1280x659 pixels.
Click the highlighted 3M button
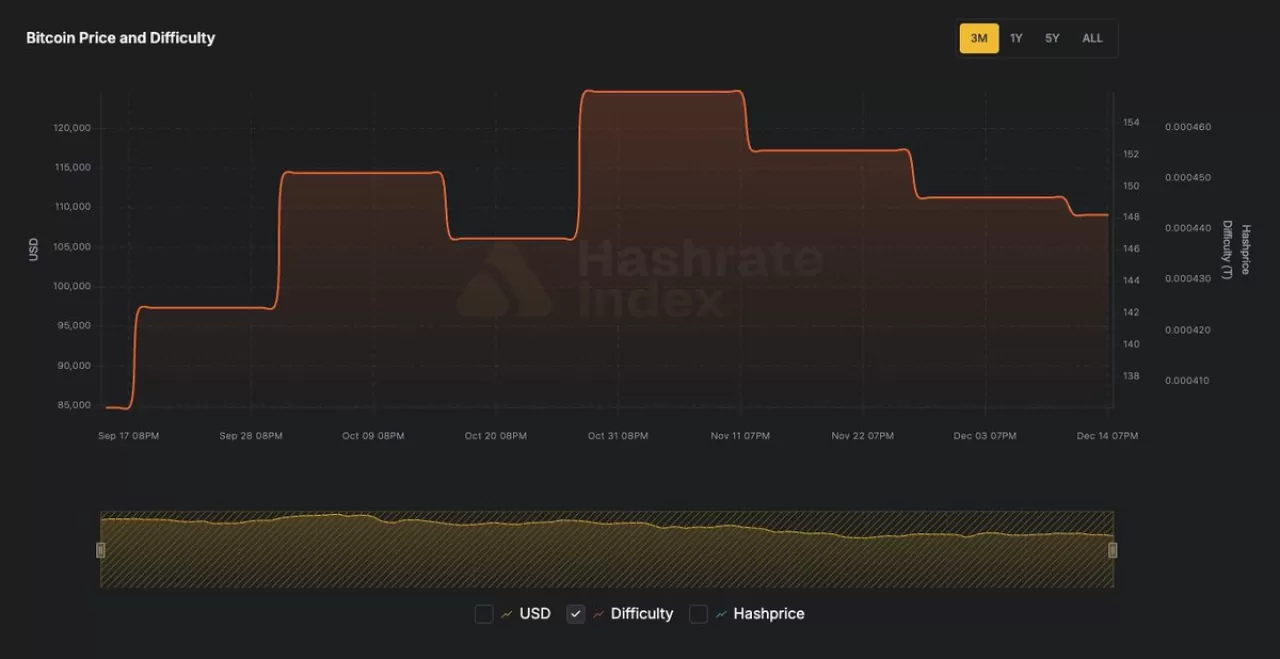tap(979, 37)
